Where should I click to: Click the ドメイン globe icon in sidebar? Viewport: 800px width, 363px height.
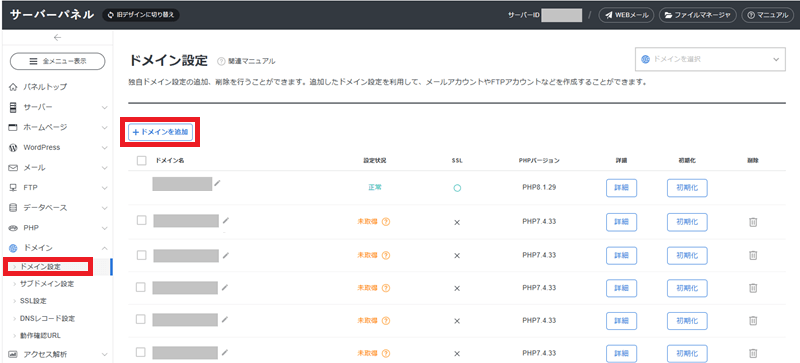coord(14,248)
